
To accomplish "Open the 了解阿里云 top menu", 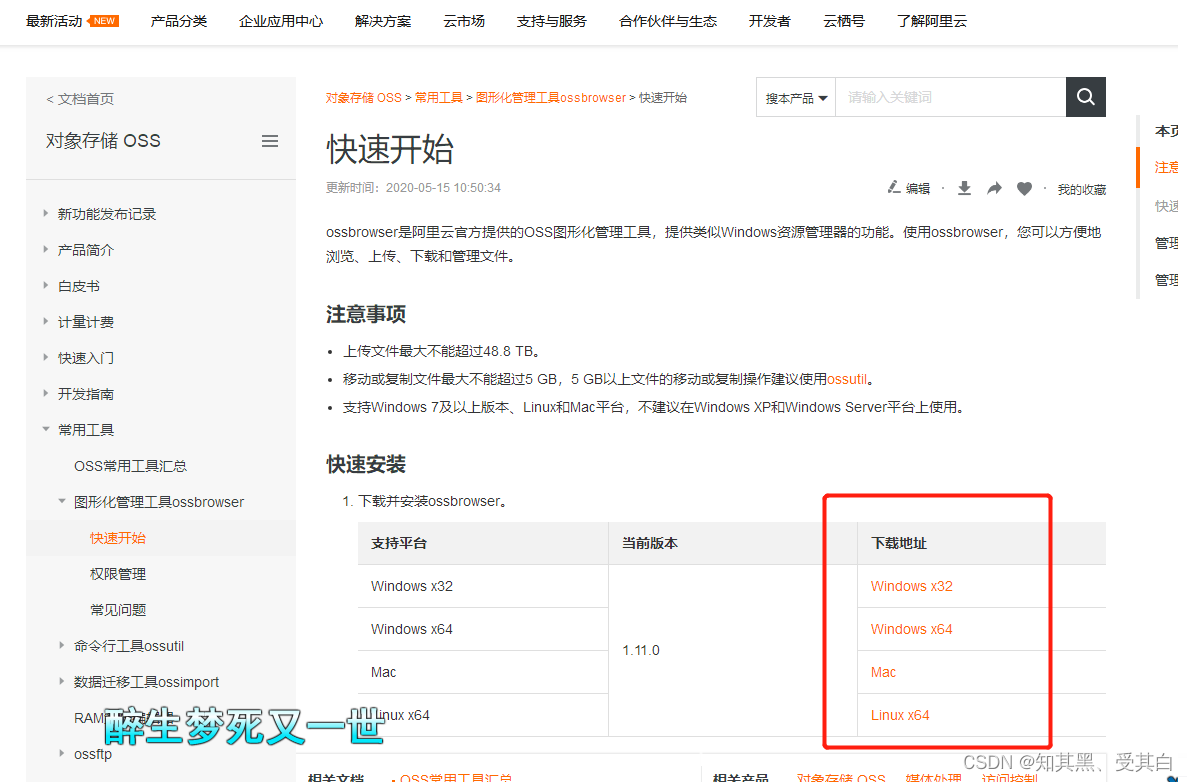I will pos(932,21).
